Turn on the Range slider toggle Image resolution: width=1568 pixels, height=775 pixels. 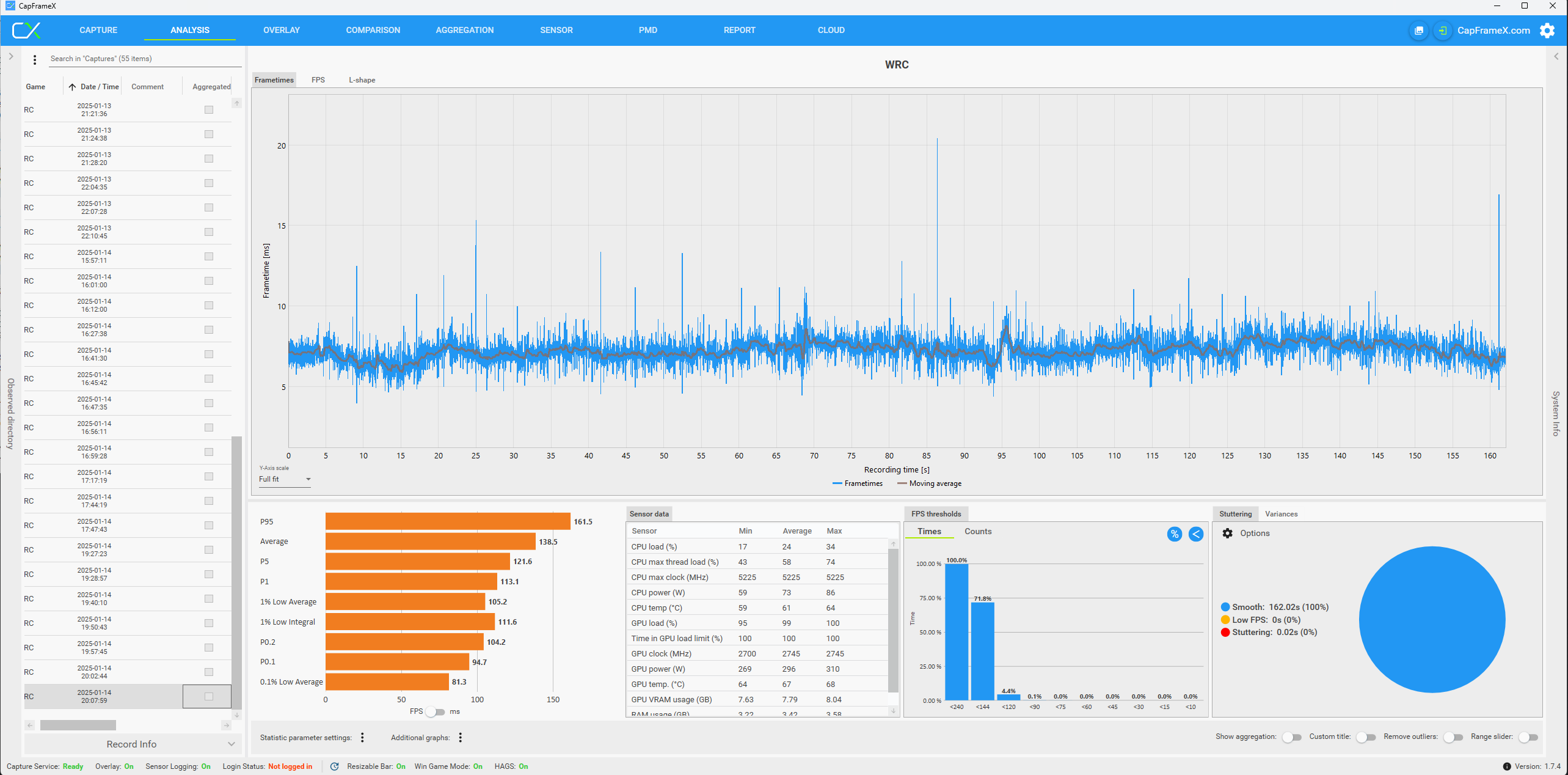pyautogui.click(x=1528, y=737)
